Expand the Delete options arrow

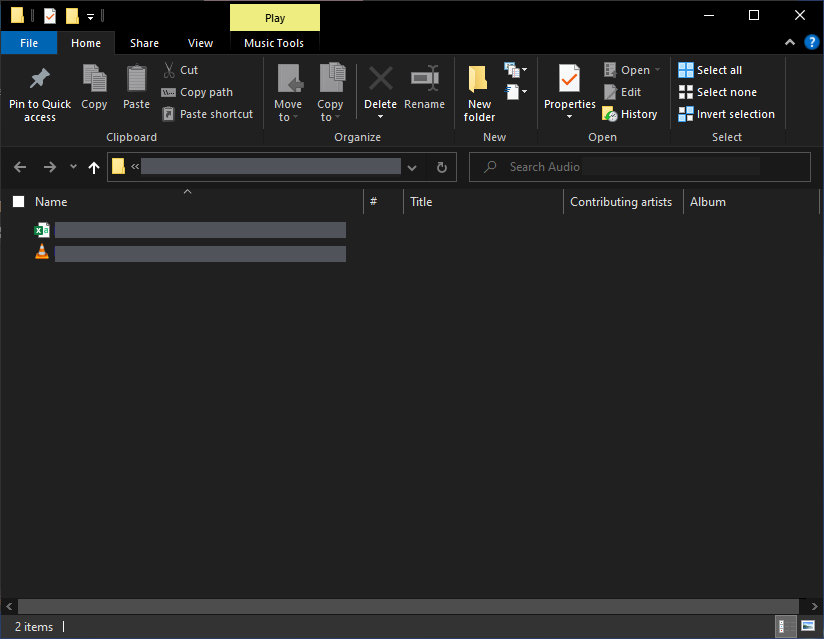coord(380,117)
